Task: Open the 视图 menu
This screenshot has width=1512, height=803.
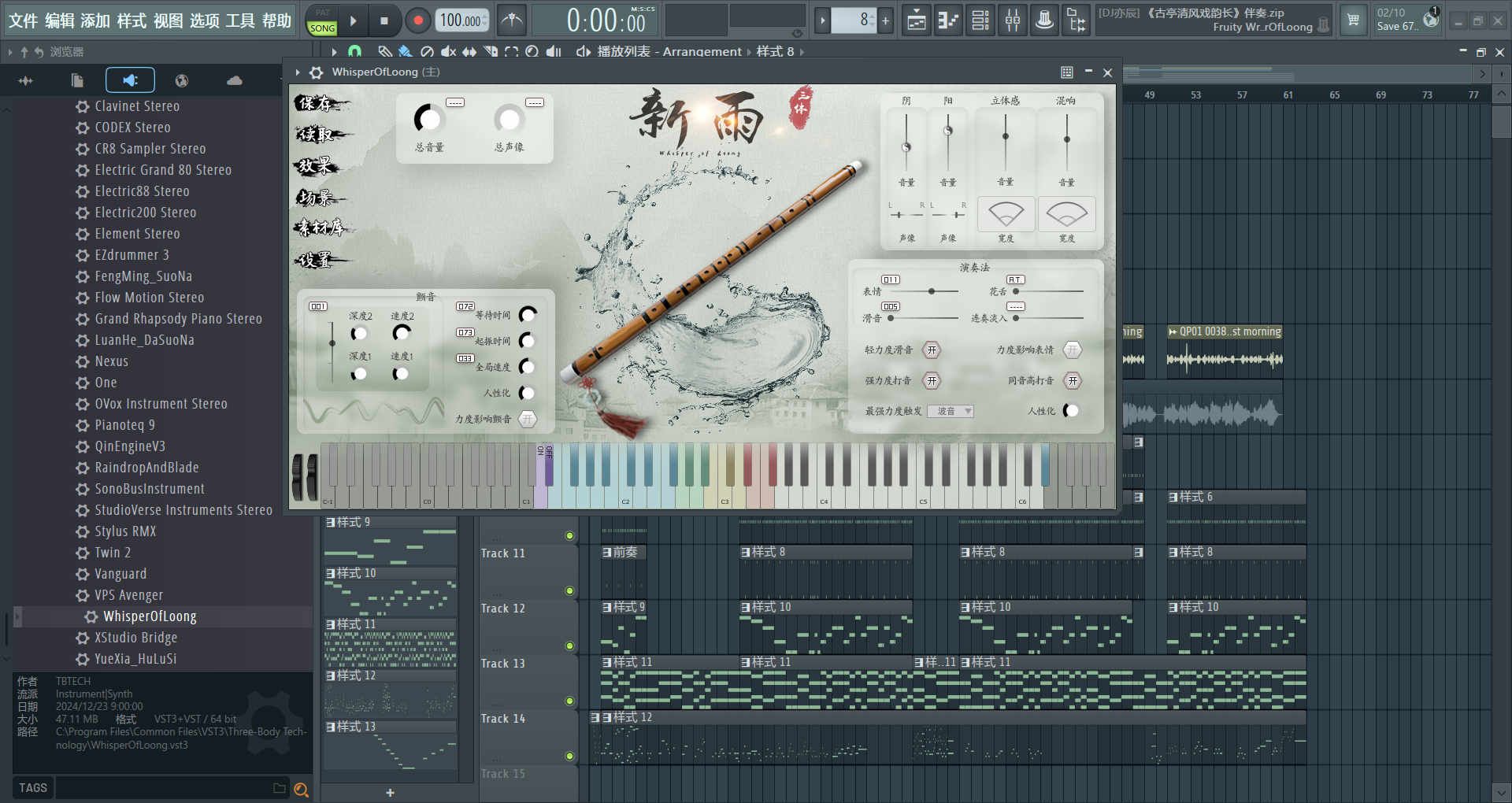Action: point(168,20)
